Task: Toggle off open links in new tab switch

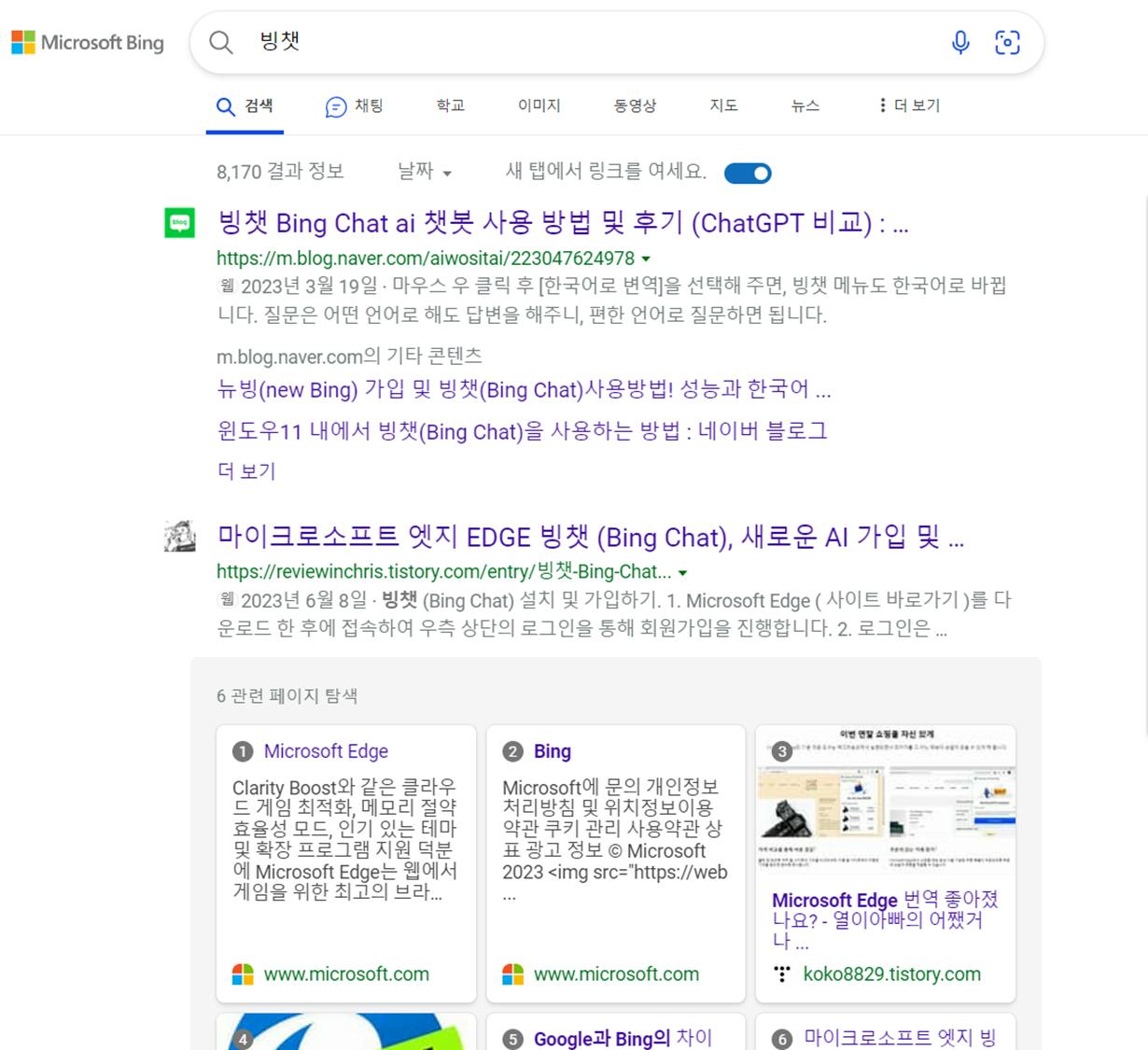Action: pos(748,173)
